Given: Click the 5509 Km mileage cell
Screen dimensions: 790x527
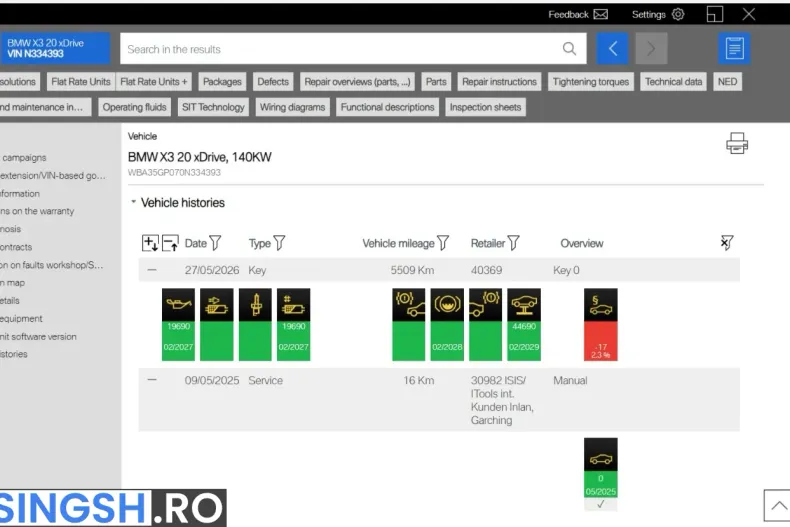Looking at the screenshot, I should pos(412,270).
